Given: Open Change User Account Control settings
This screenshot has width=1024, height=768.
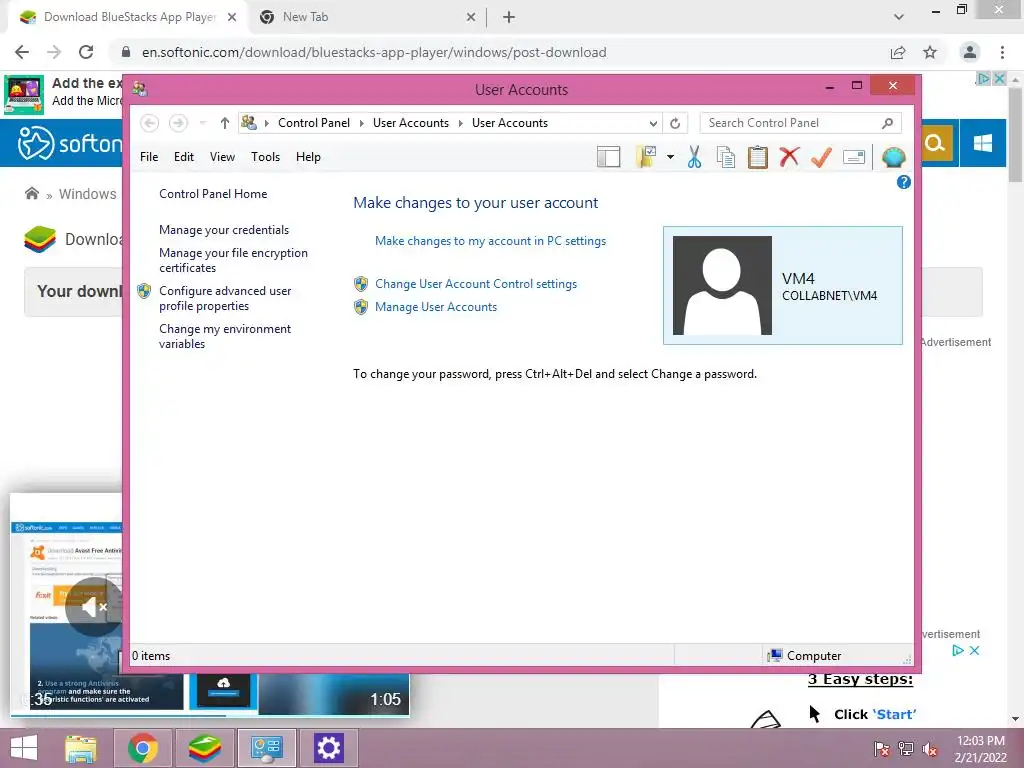Looking at the screenshot, I should (x=476, y=284).
